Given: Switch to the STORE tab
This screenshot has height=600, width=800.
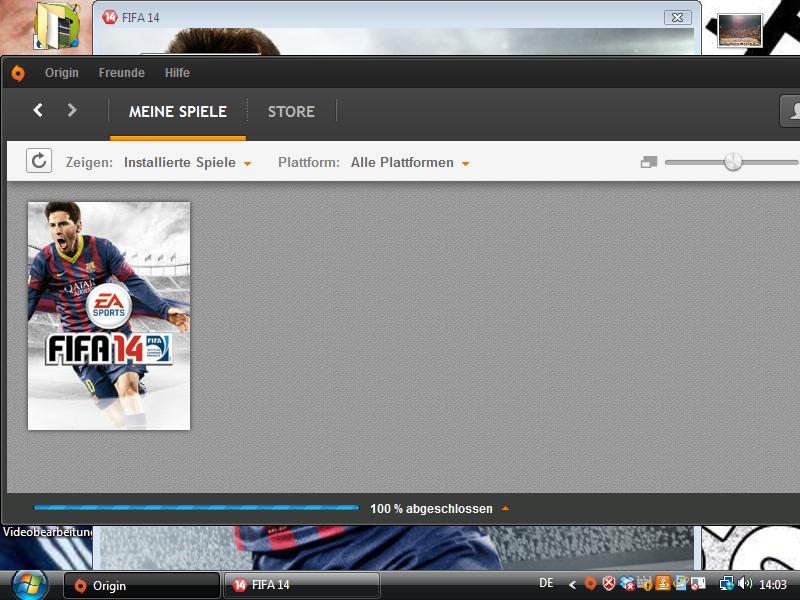Looking at the screenshot, I should (291, 112).
